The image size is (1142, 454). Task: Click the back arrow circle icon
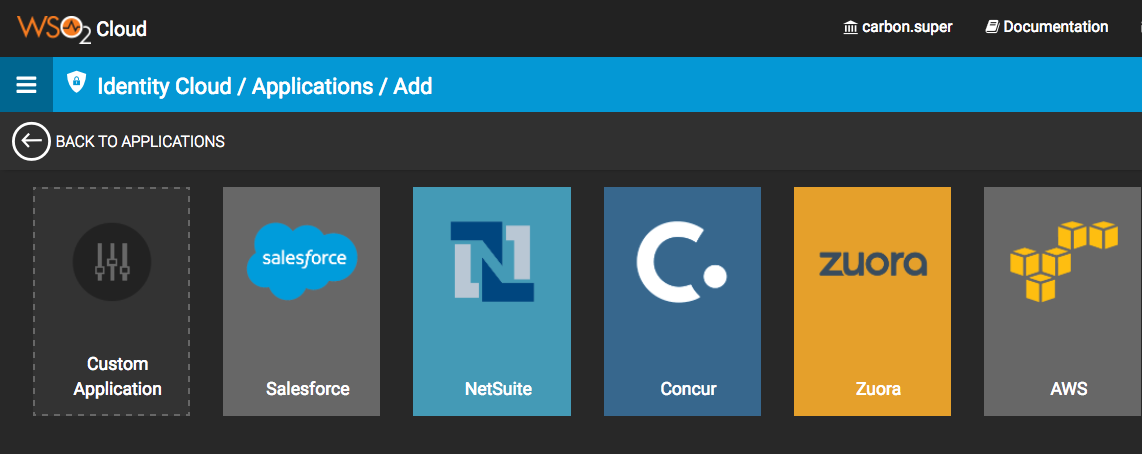[31, 141]
